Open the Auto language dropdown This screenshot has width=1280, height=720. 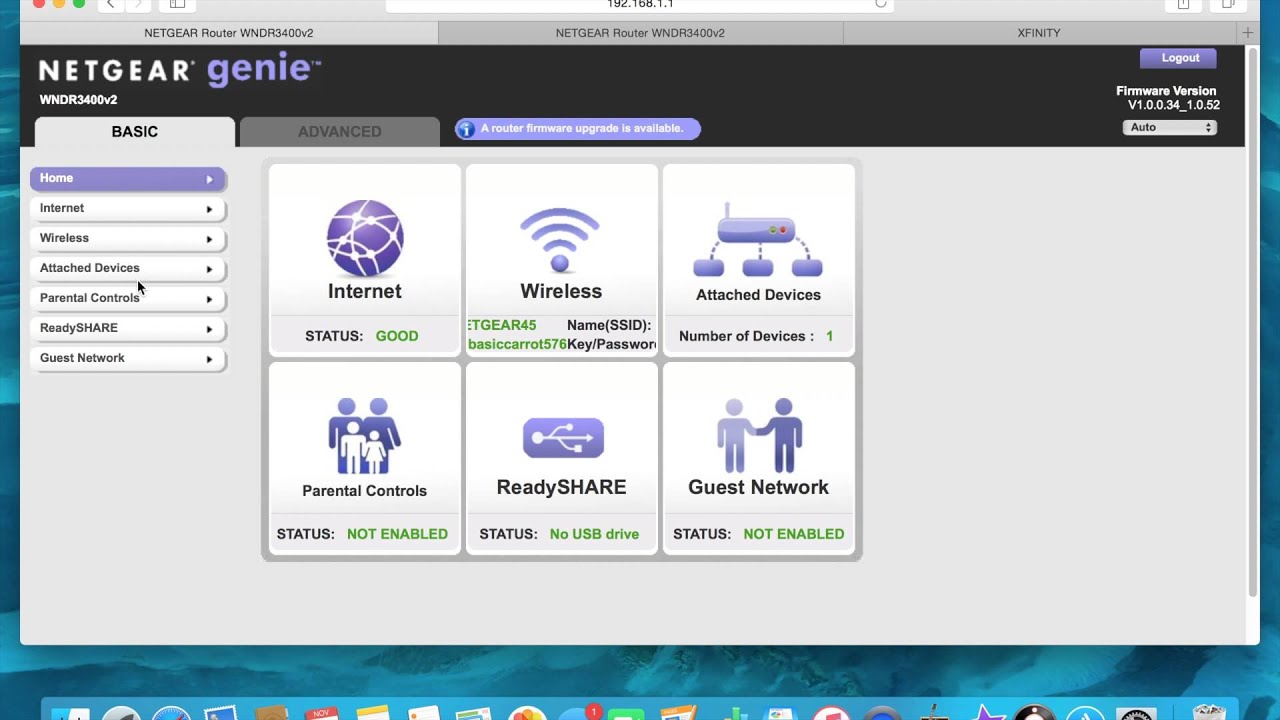pos(1169,128)
